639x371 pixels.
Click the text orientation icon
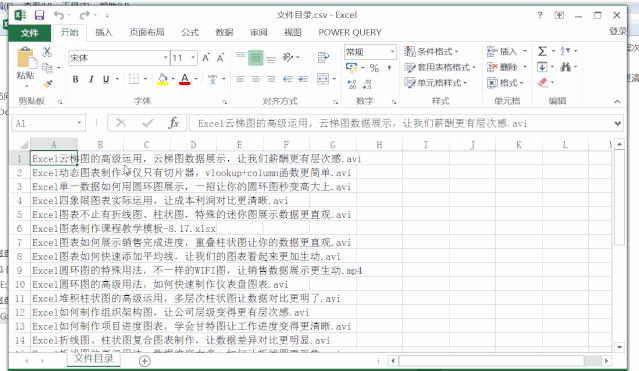coord(288,57)
